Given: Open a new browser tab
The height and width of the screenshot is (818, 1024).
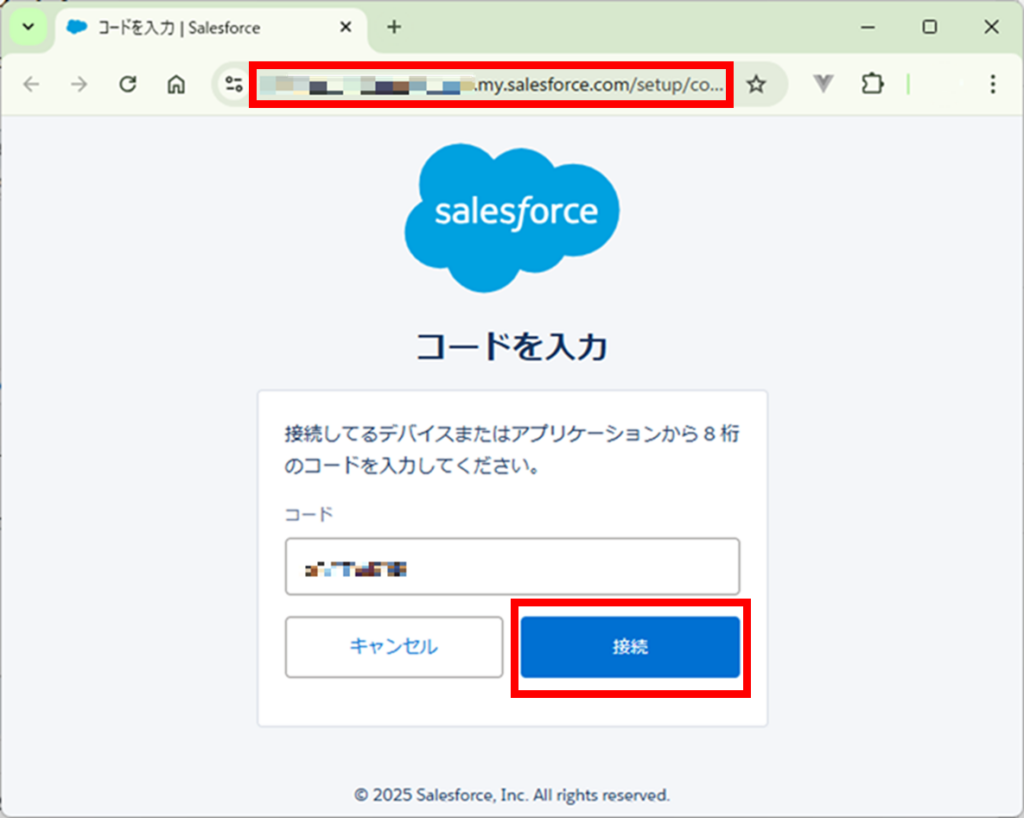Looking at the screenshot, I should click(394, 27).
